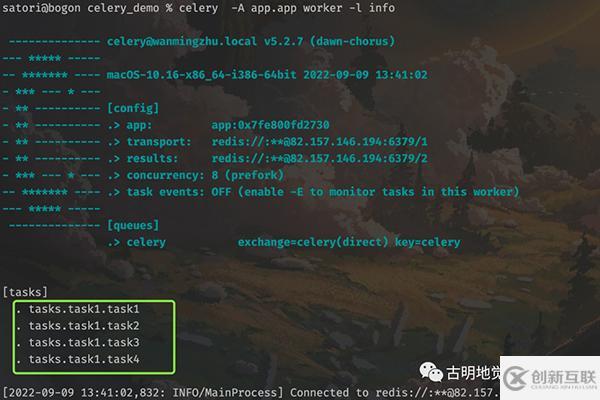Screen dimensions: 600x400
Task: Click the app:0x7fe800fd2730 value
Action: (270, 125)
